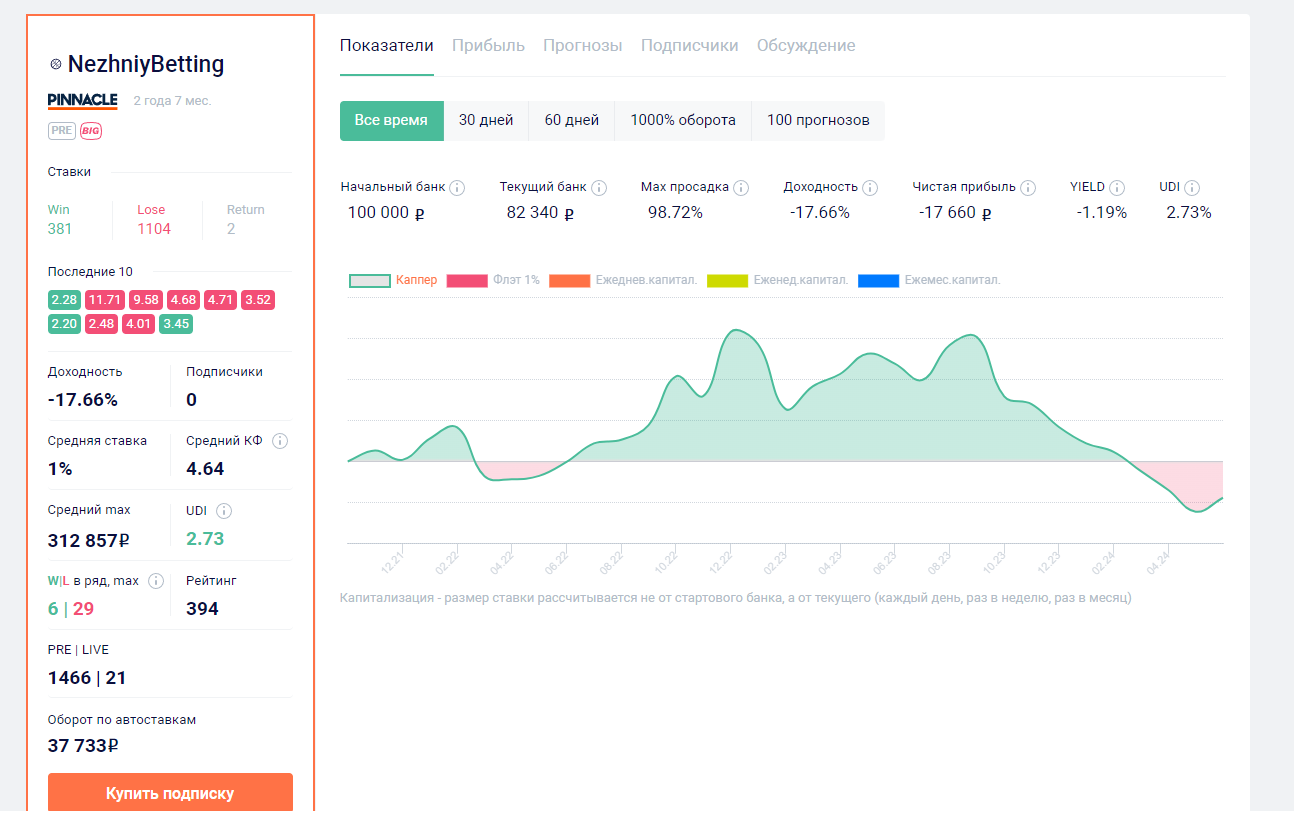The width and height of the screenshot is (1294, 813).
Task: Click info icon next to Текущий банк
Action: (x=599, y=188)
